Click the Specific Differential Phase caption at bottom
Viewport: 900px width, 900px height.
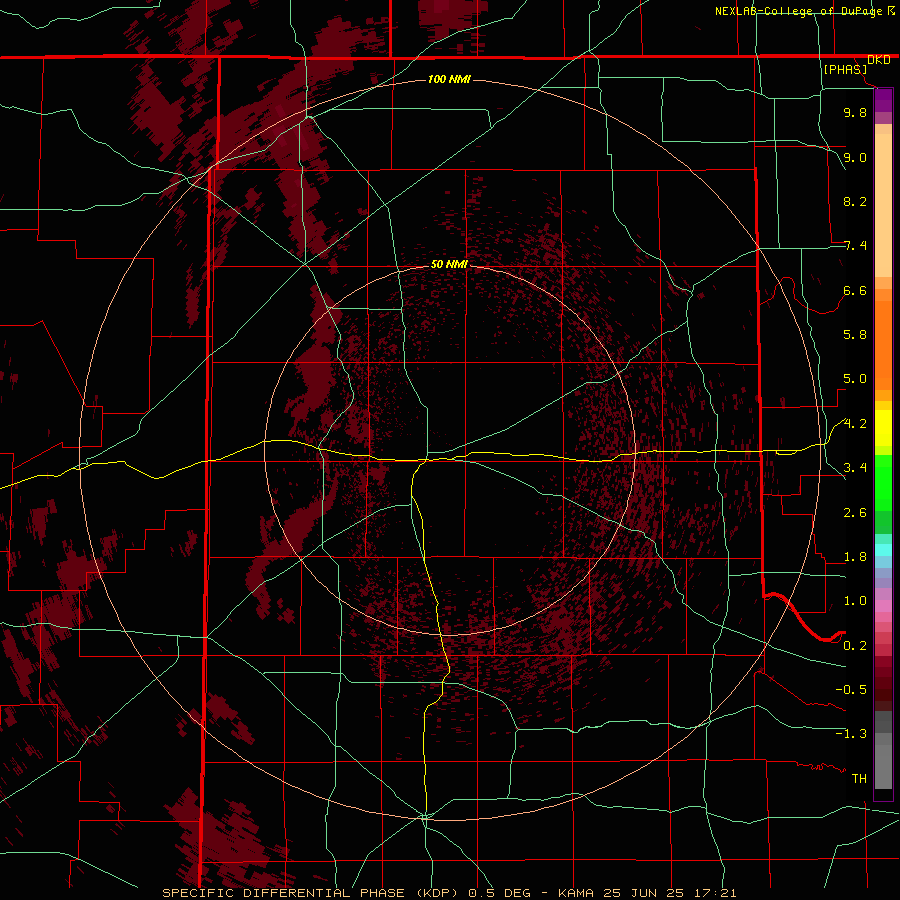(x=449, y=893)
